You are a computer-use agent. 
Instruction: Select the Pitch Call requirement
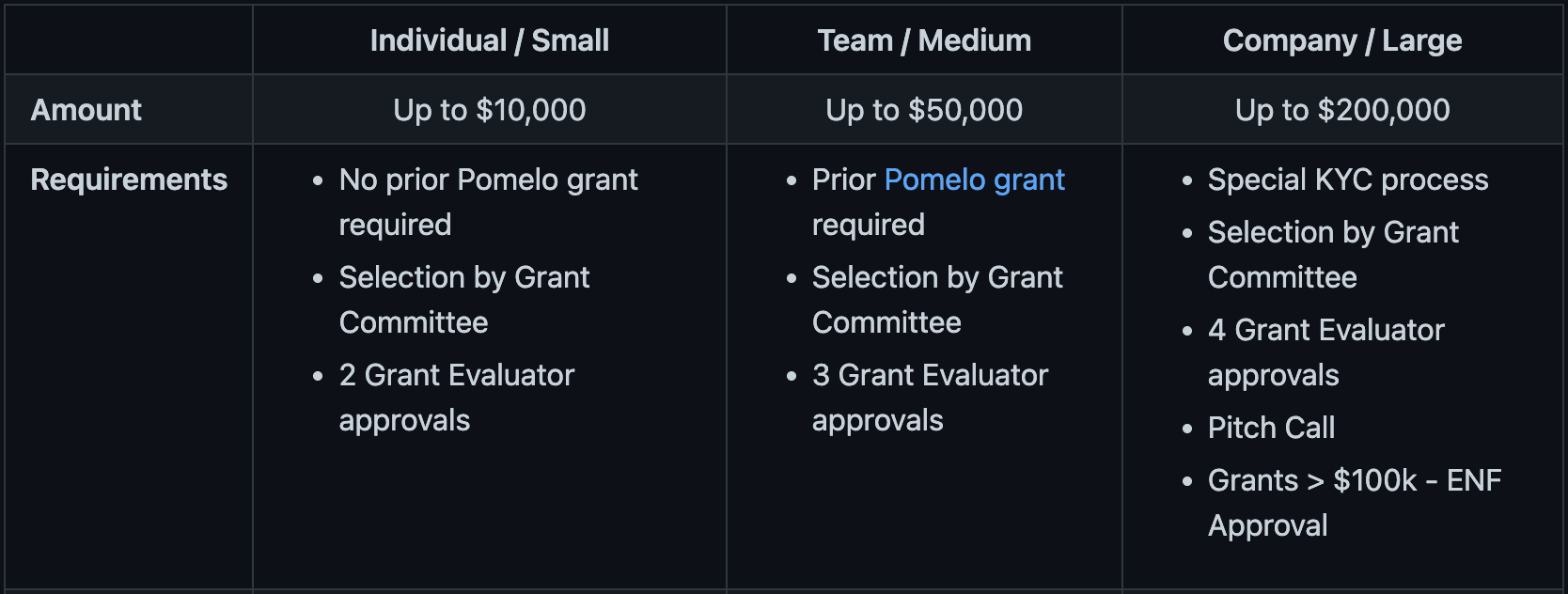click(1271, 428)
